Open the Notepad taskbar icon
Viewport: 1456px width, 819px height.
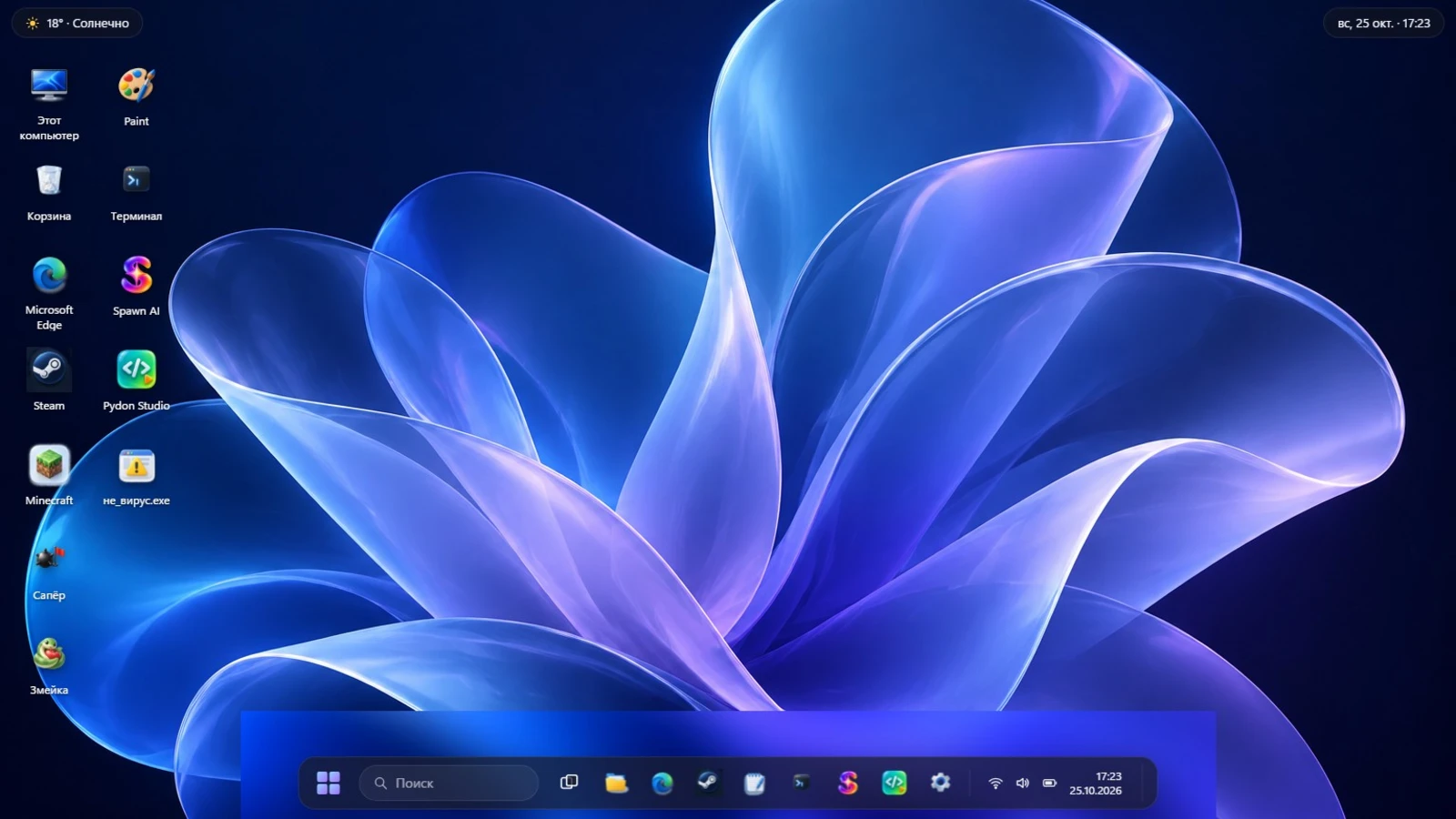pos(754,783)
